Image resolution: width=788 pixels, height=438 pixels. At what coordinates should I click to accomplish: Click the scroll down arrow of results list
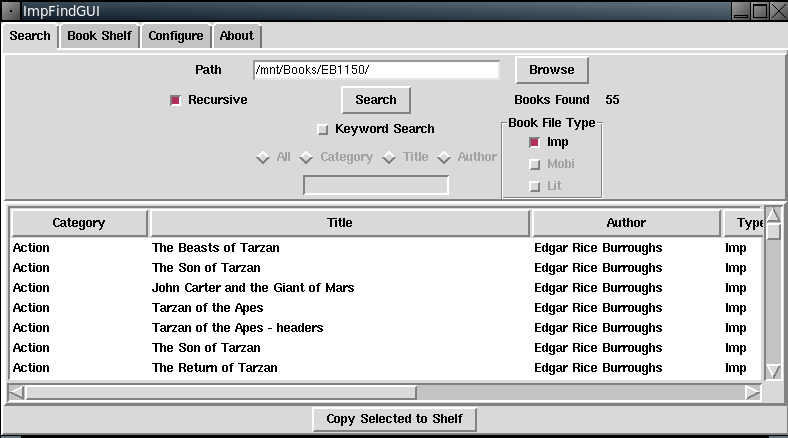(773, 371)
